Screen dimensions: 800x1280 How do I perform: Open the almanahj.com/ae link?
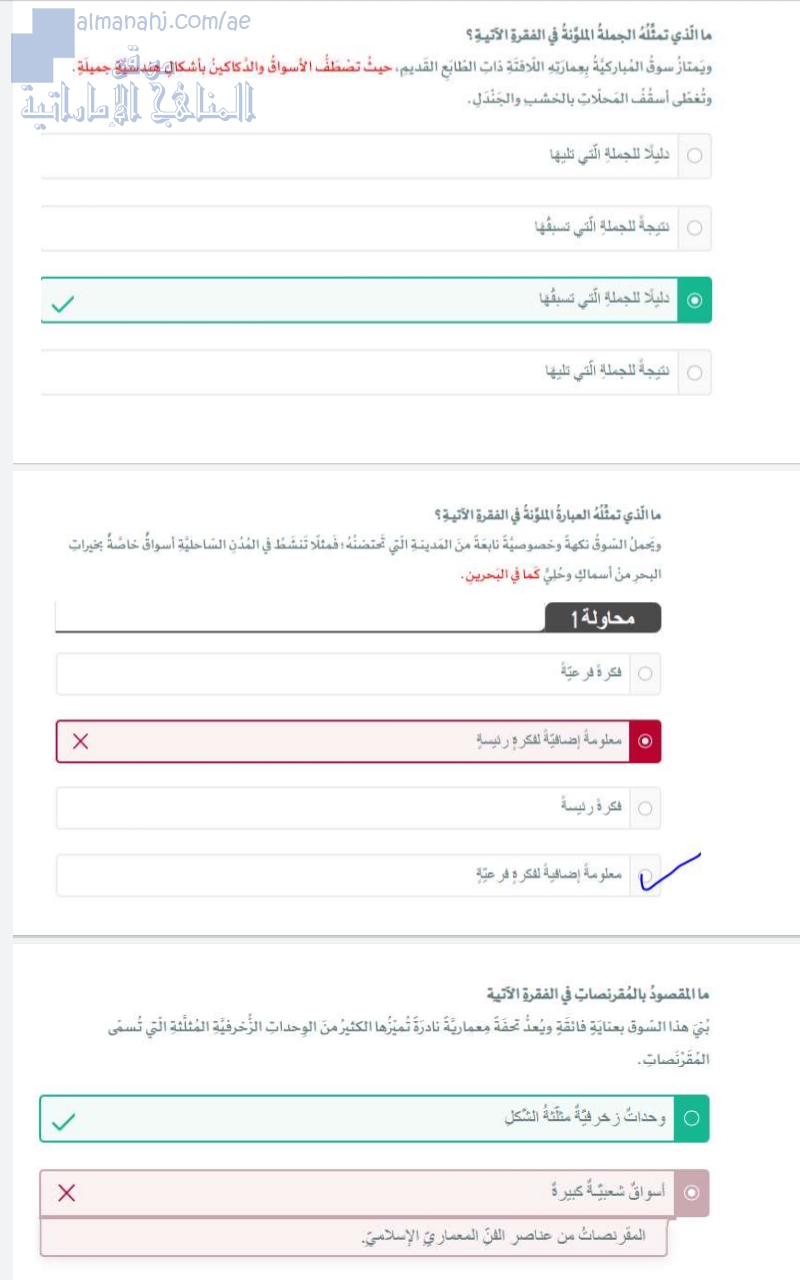(164, 21)
